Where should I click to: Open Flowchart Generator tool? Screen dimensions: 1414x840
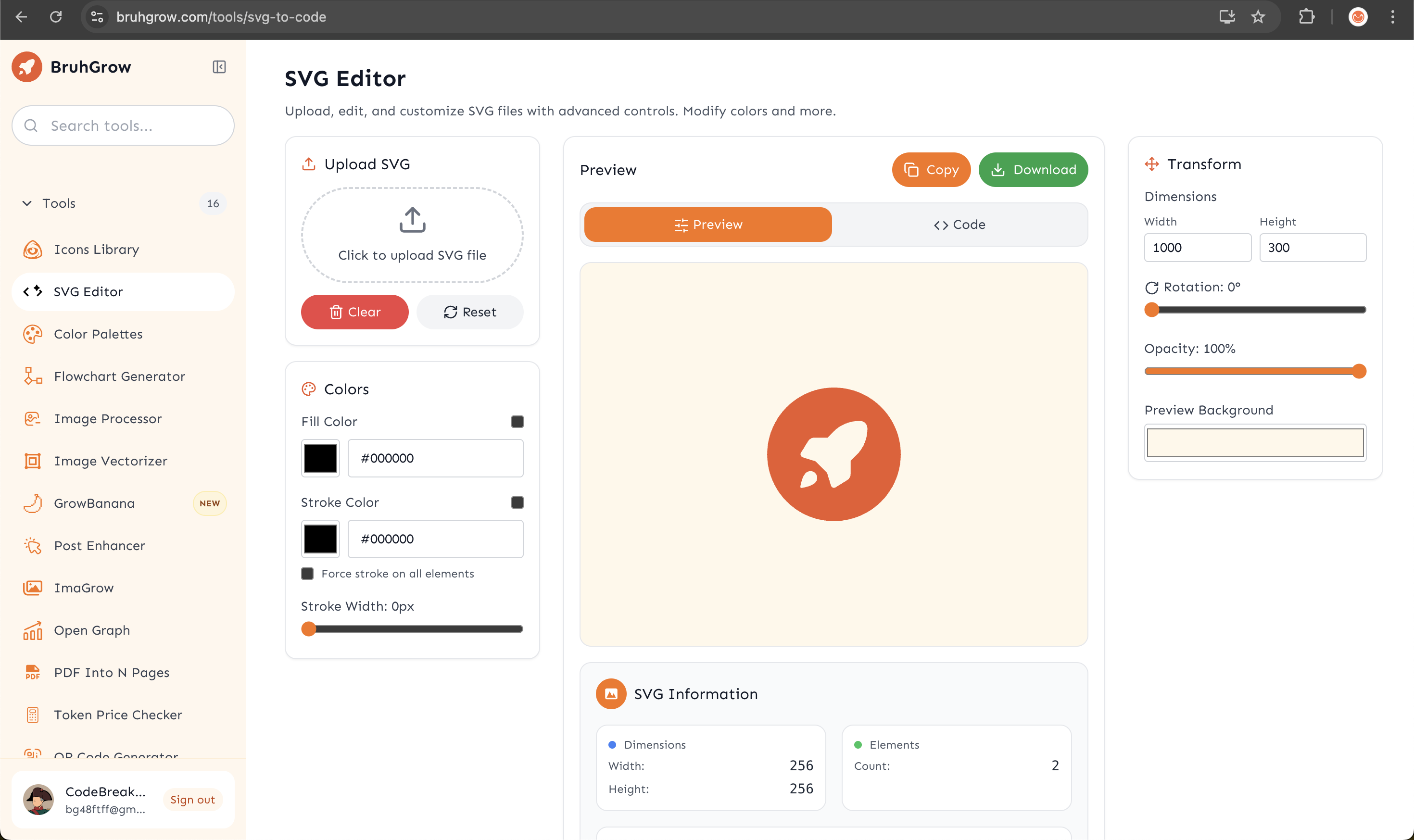point(123,376)
